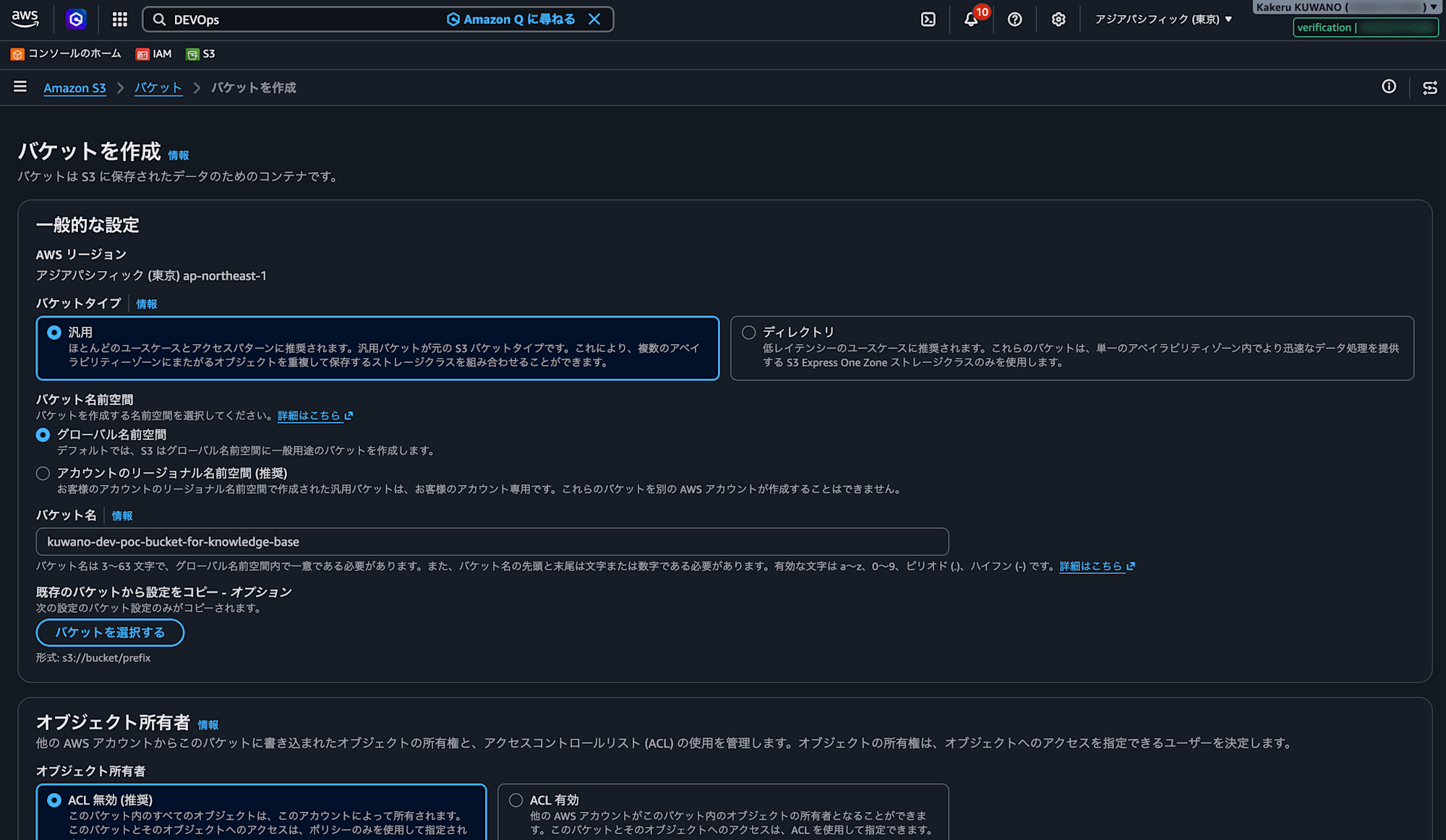Screen dimensions: 1446x840
Task: Open the IAM favorite shortcut
Action: pyautogui.click(x=154, y=54)
